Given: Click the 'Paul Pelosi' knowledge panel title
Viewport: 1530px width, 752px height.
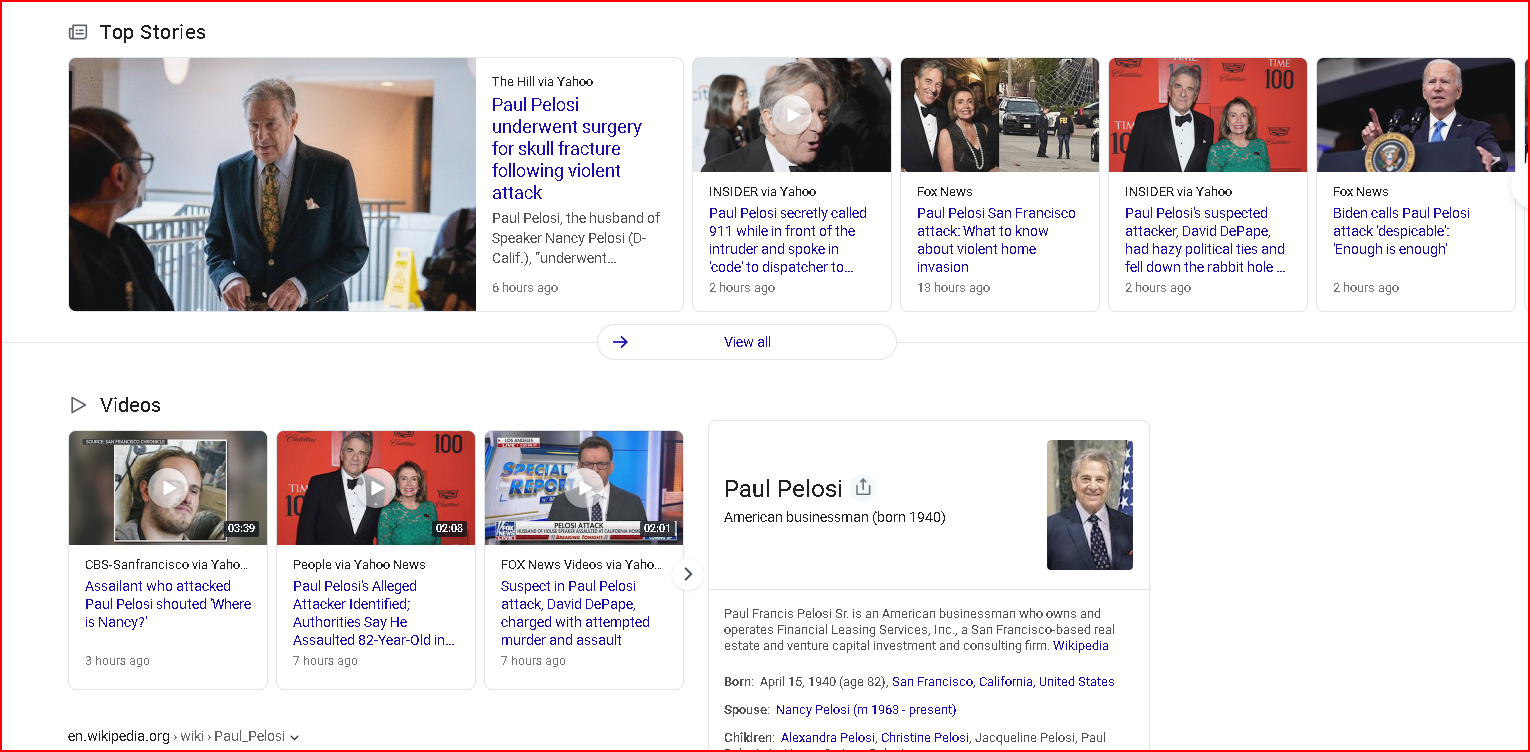Looking at the screenshot, I should tap(783, 488).
